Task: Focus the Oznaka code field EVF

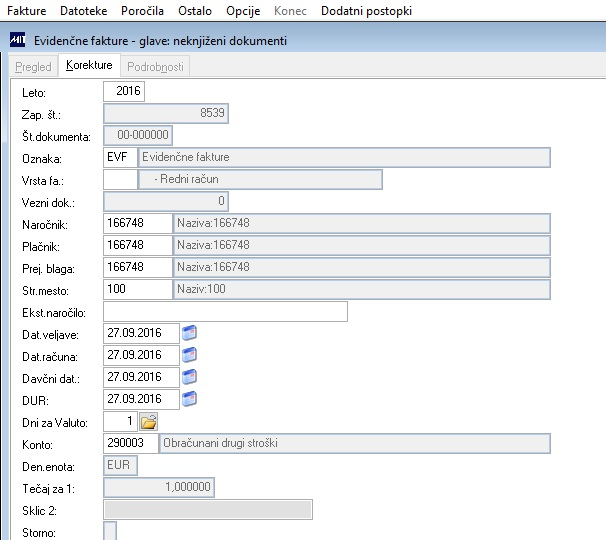Action: click(x=120, y=157)
